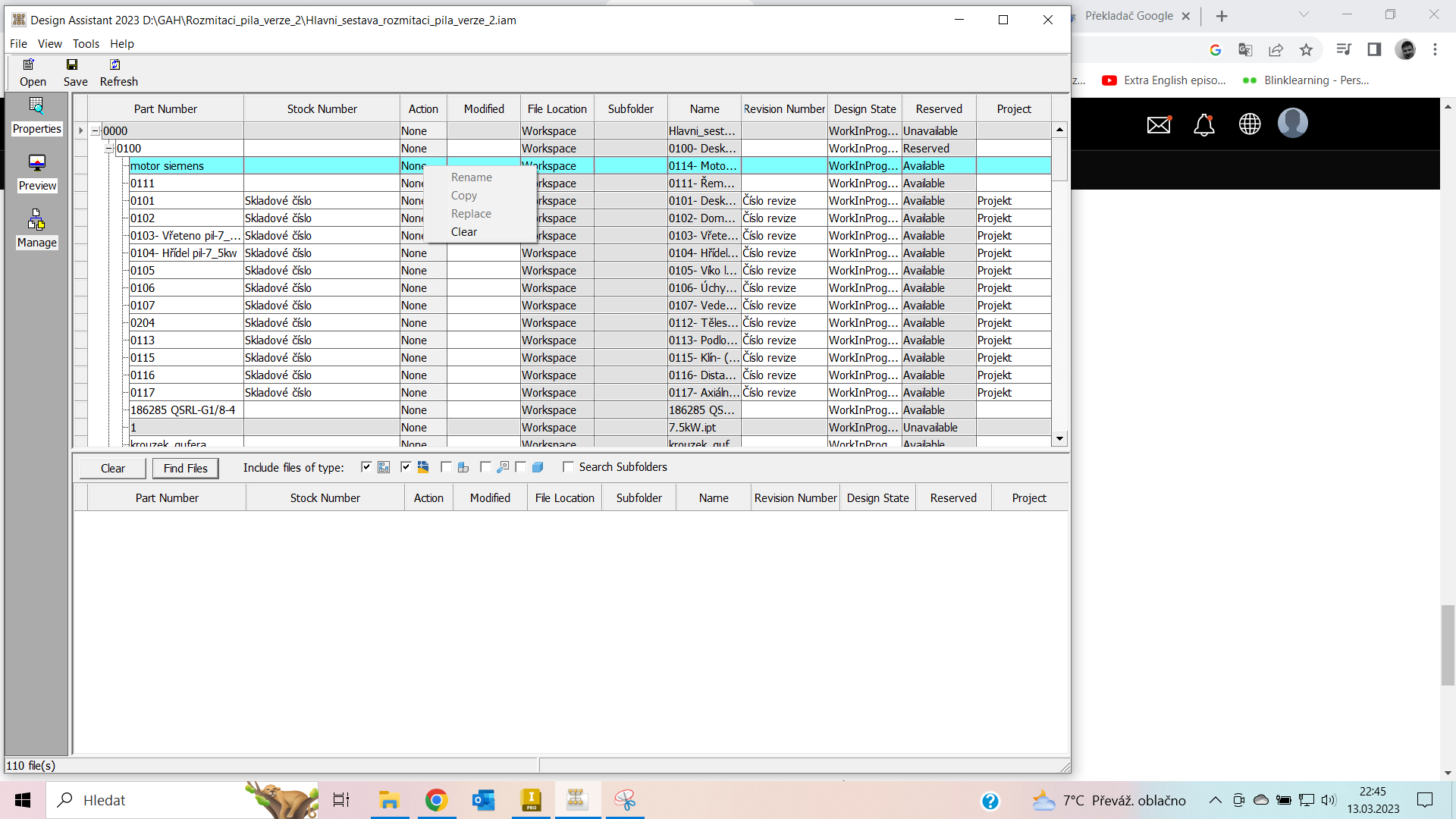
Task: Collapse the 0000 tree node
Action: click(x=96, y=131)
